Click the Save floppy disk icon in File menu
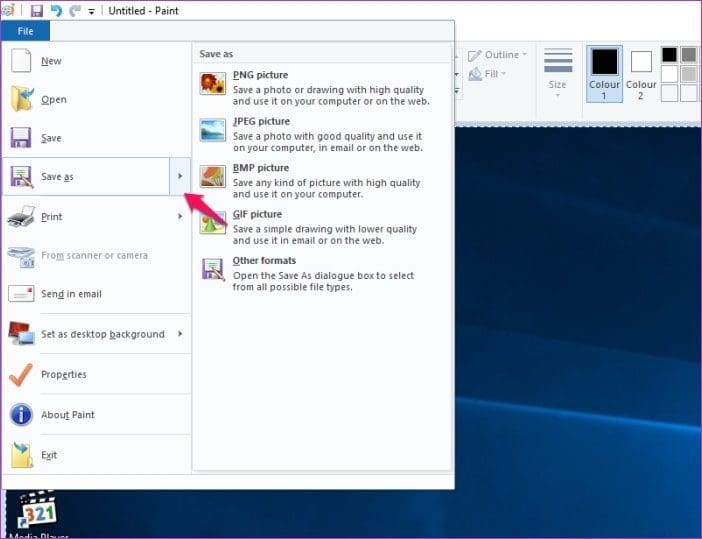 21,138
